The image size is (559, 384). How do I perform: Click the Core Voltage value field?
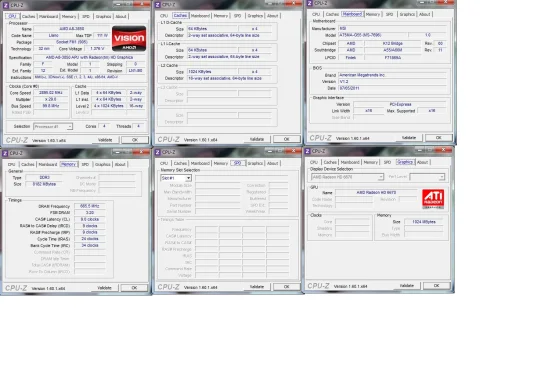(97, 48)
